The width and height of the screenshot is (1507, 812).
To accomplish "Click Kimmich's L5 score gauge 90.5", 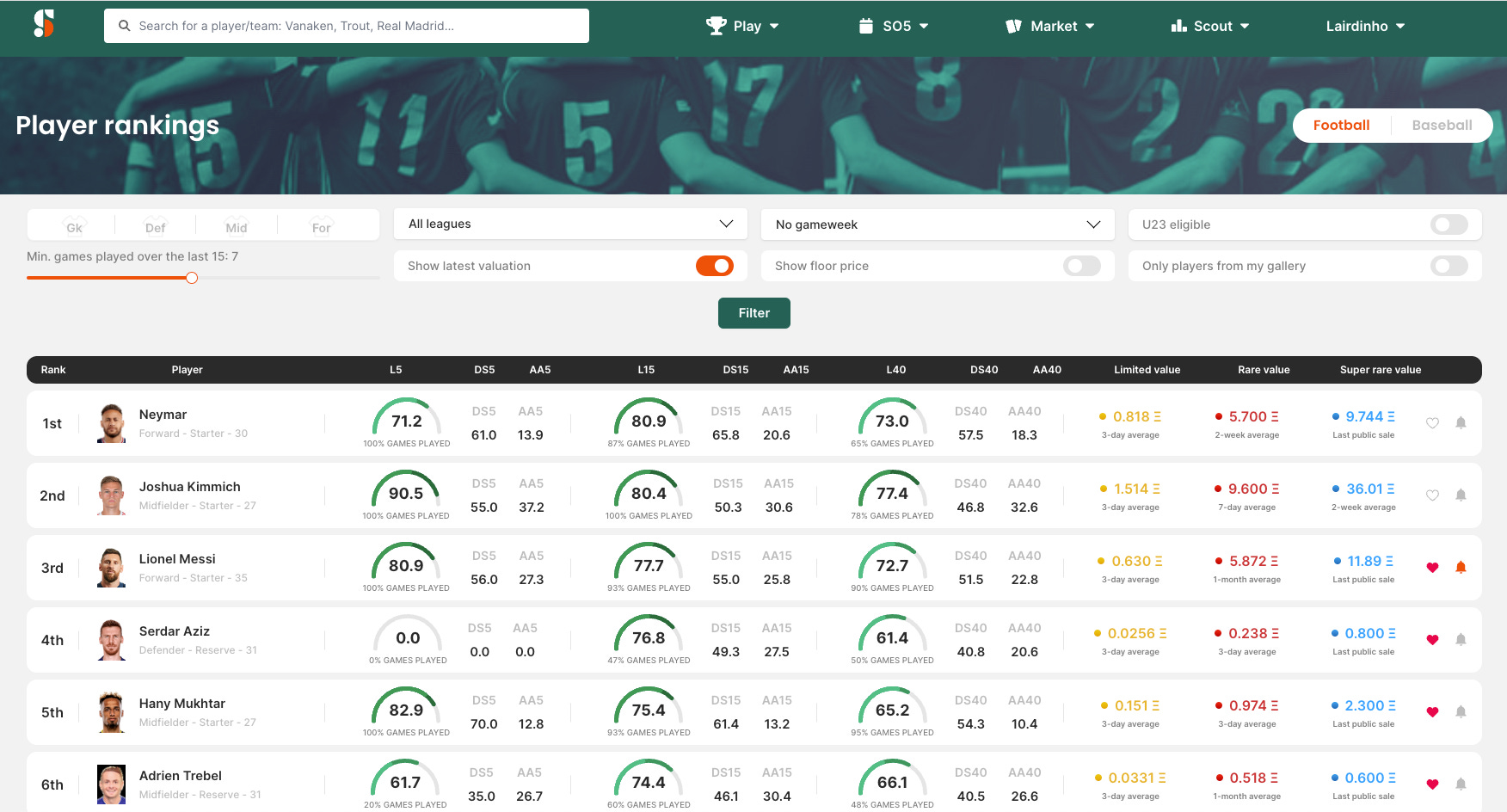I will coord(406,490).
